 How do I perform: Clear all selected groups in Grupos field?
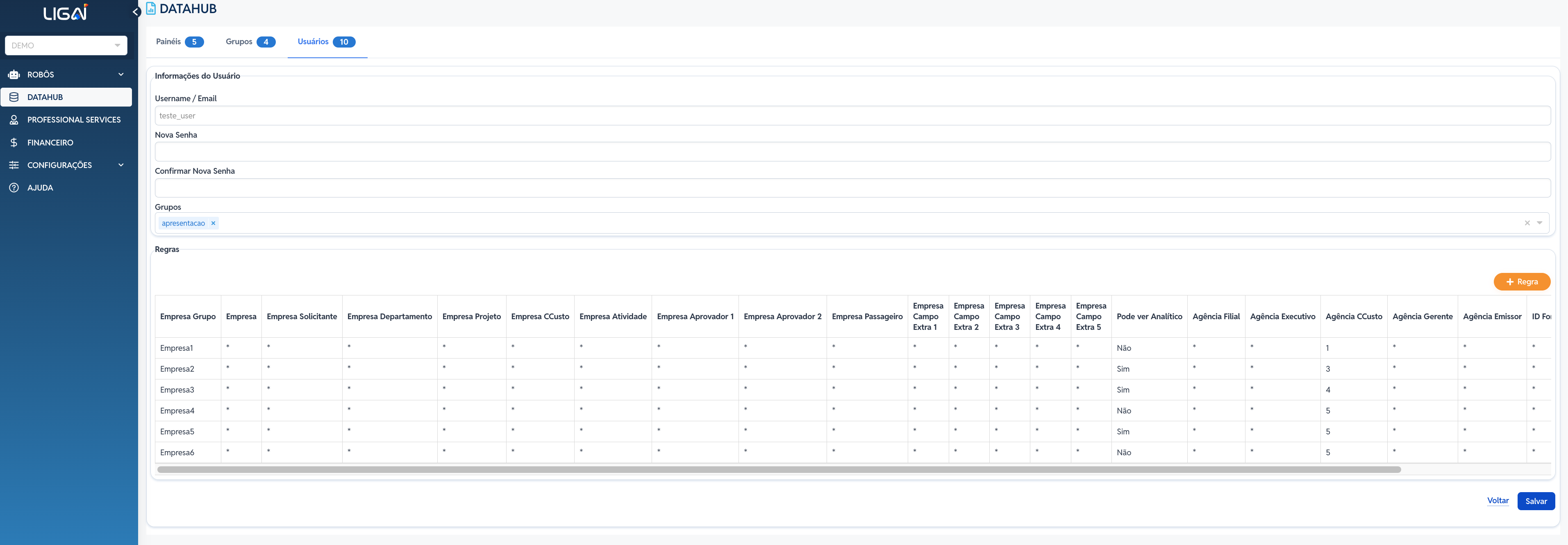(1527, 223)
